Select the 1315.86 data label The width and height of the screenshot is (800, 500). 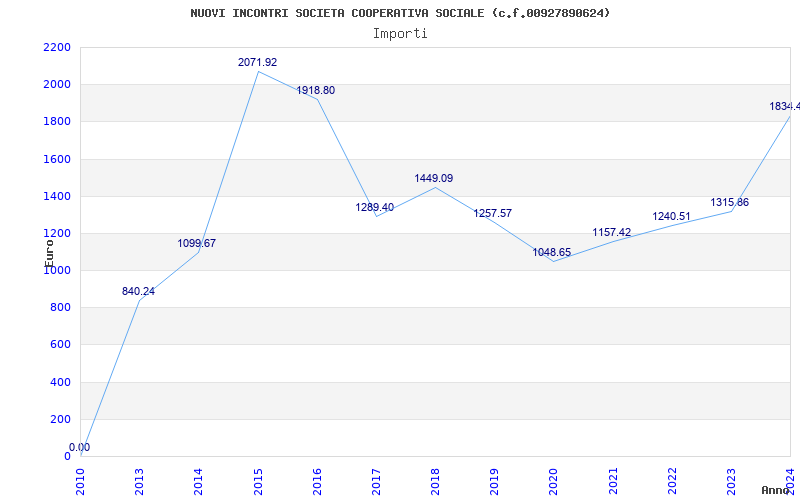point(730,203)
